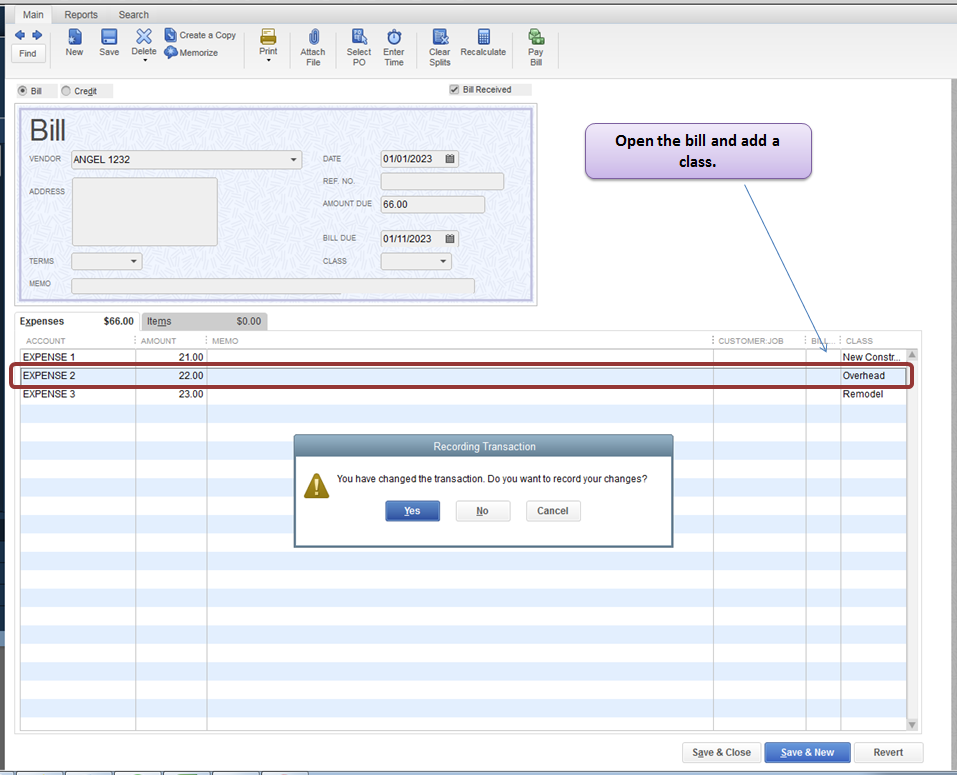Screen dimensions: 957x775
Task: Select the Credit radio button
Action: (66, 91)
